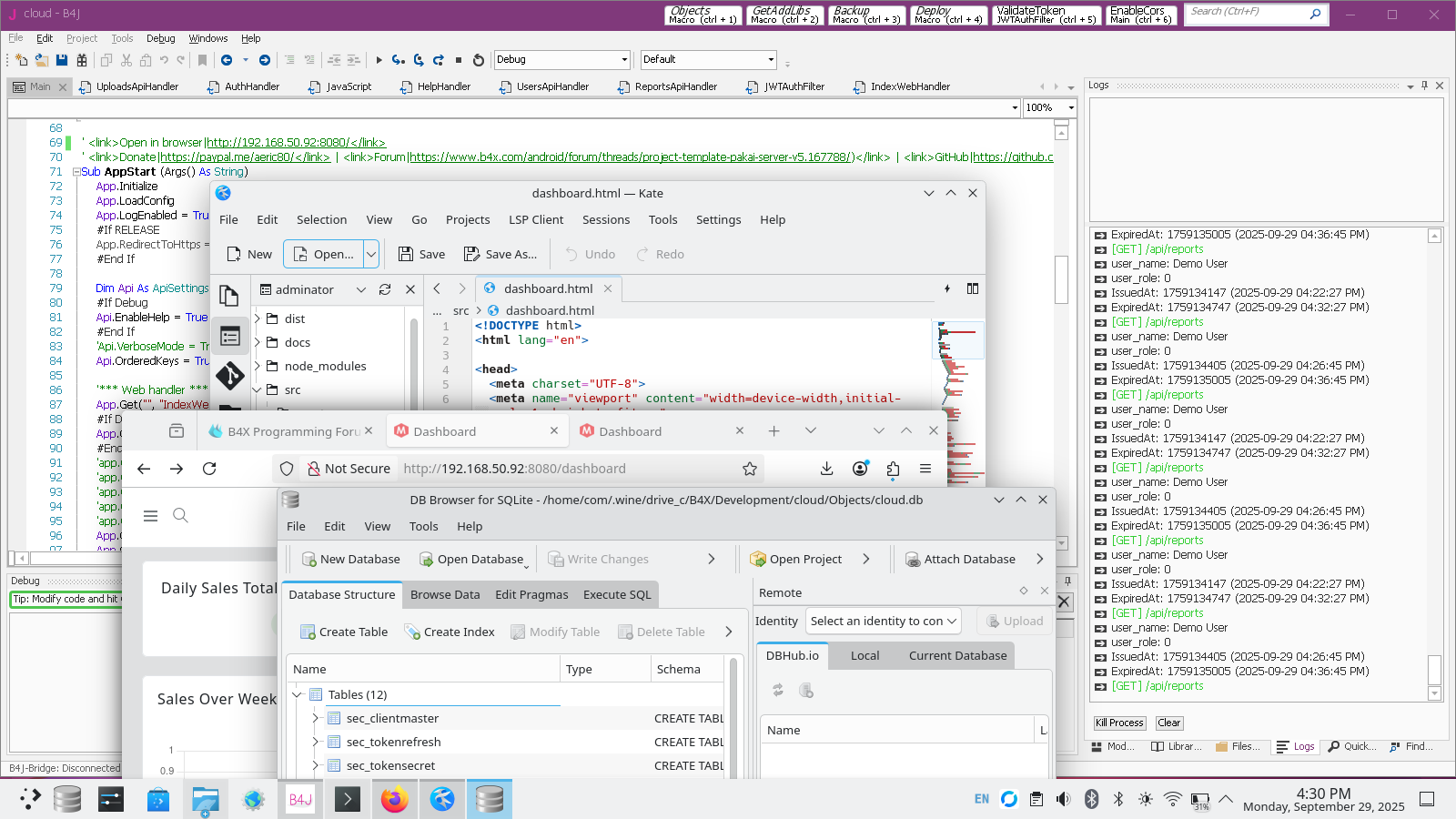Click the Run (play) button in B4J toolbar
The height and width of the screenshot is (819, 1456).
pos(379,60)
